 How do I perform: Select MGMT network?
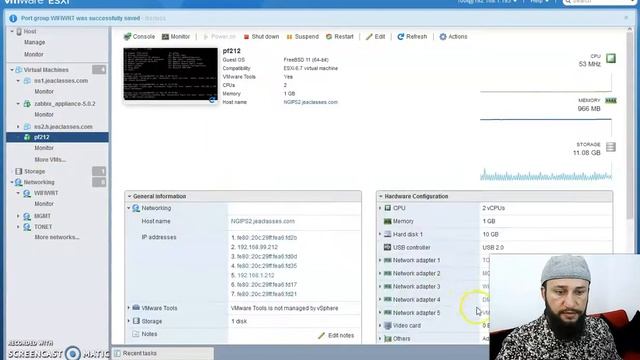[x=42, y=216]
